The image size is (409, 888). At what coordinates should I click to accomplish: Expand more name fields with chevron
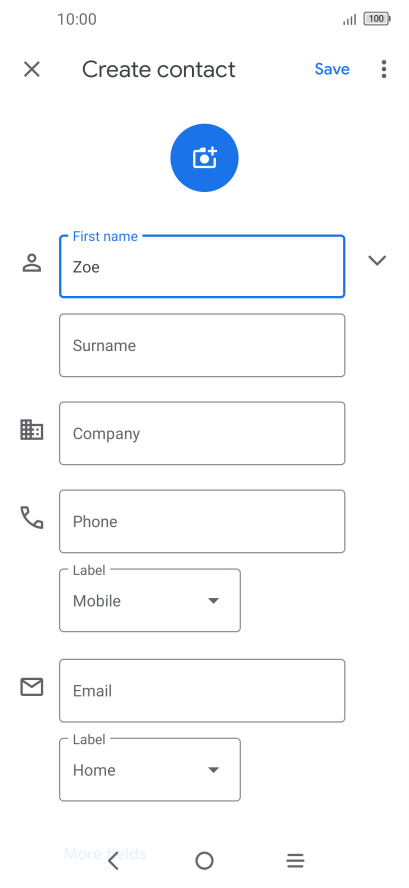click(377, 261)
